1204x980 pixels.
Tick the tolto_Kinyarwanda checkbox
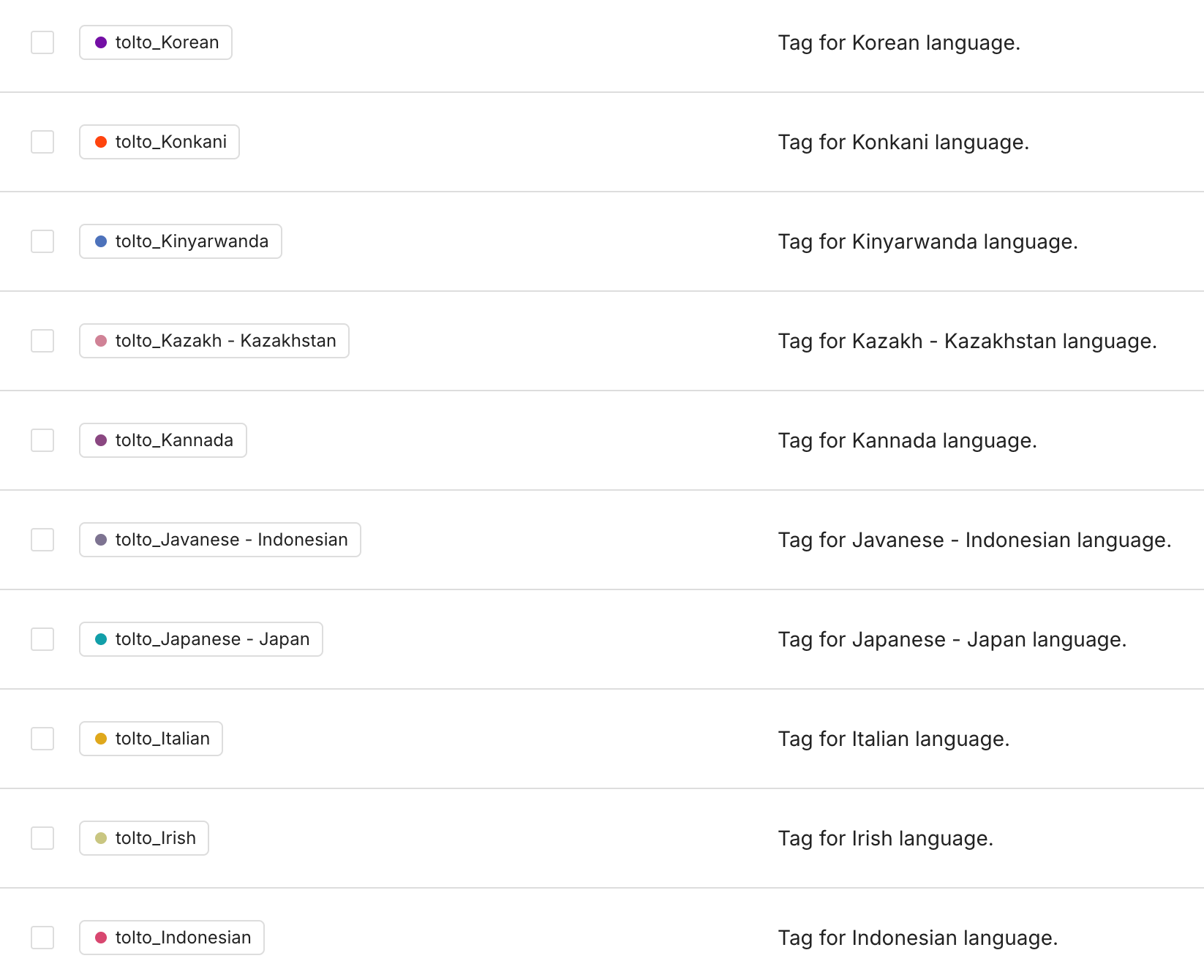(42, 241)
